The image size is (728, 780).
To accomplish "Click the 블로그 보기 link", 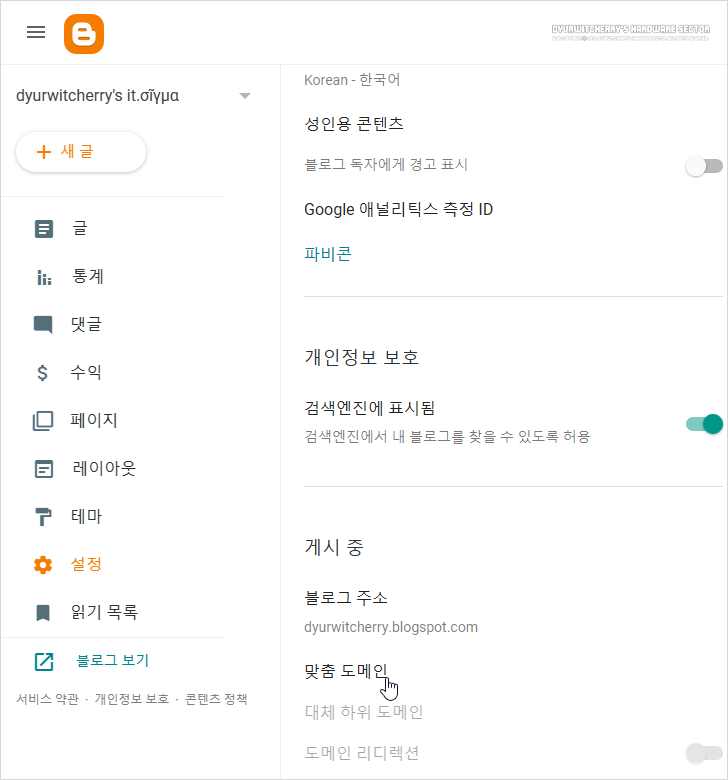I will [x=112, y=661].
